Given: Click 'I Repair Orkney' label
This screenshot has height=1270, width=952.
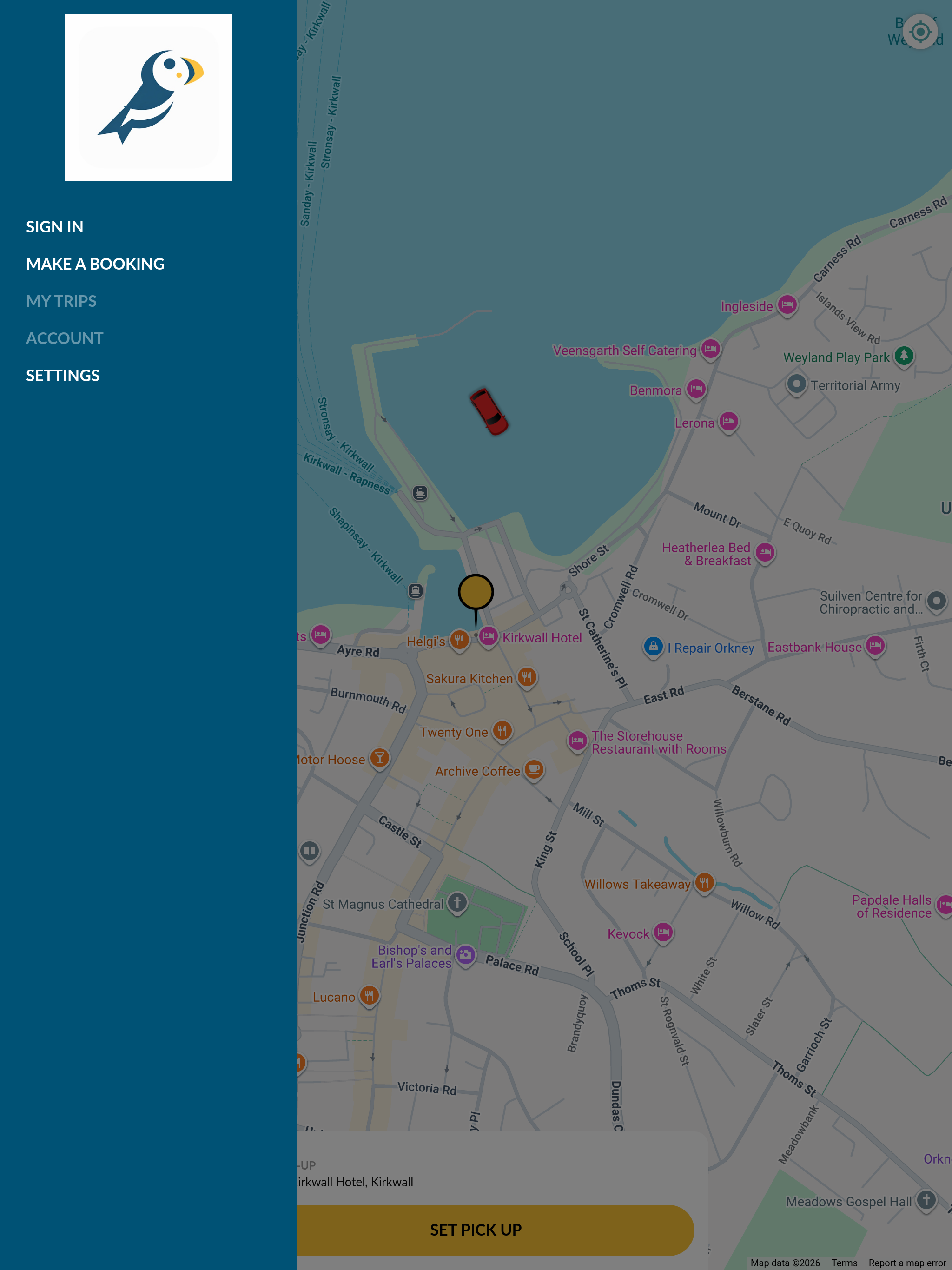Looking at the screenshot, I should point(711,648).
